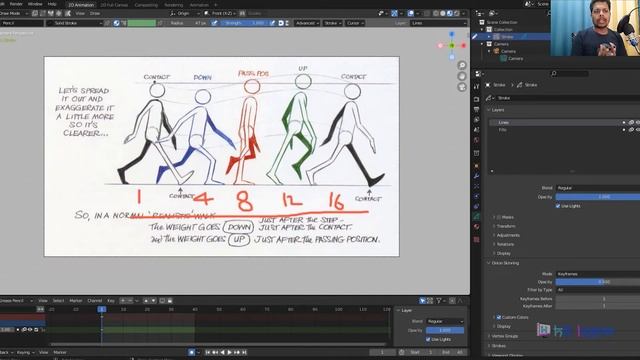Open the Scene properties tab icon
The height and width of the screenshot is (360, 640).
coord(476,130)
